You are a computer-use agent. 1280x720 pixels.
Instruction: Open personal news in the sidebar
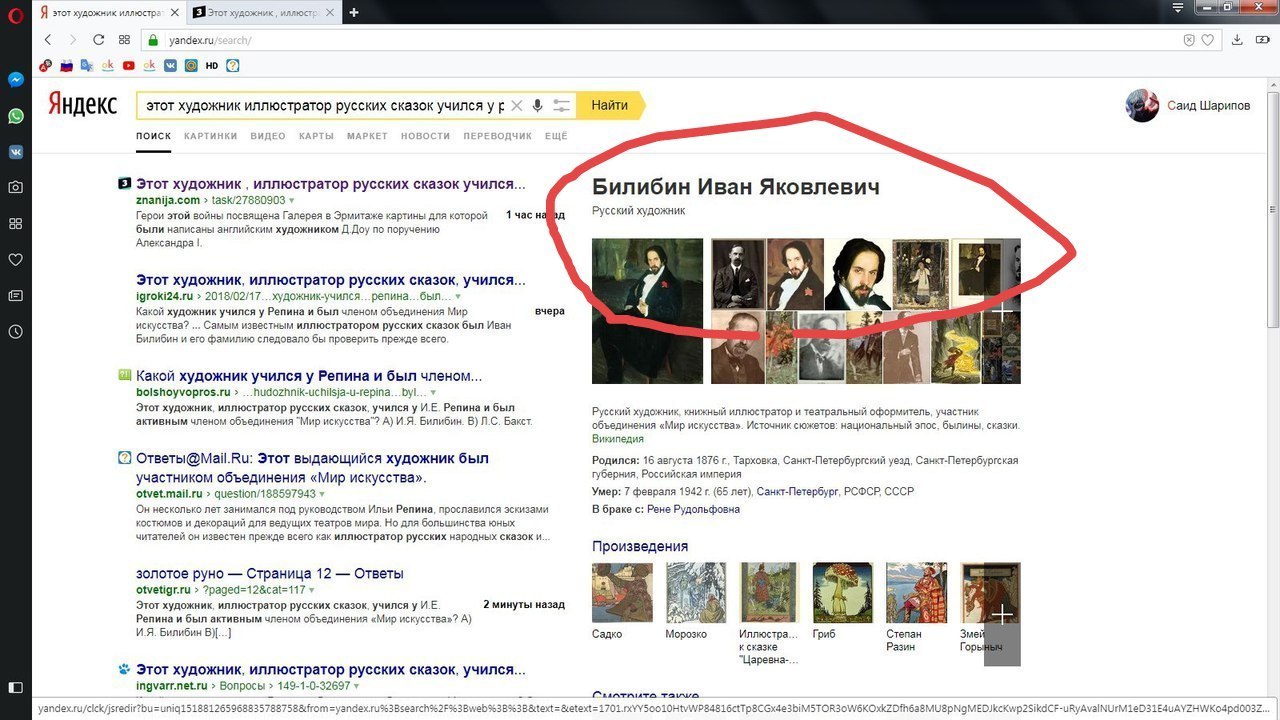[16, 295]
